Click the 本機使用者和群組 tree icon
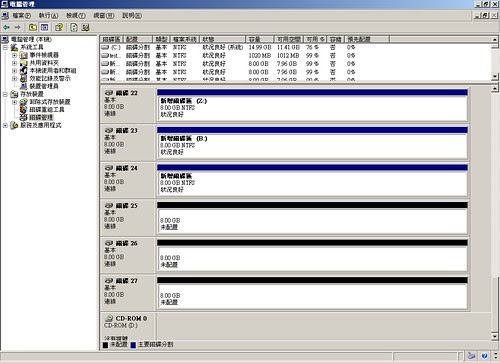 [23, 70]
